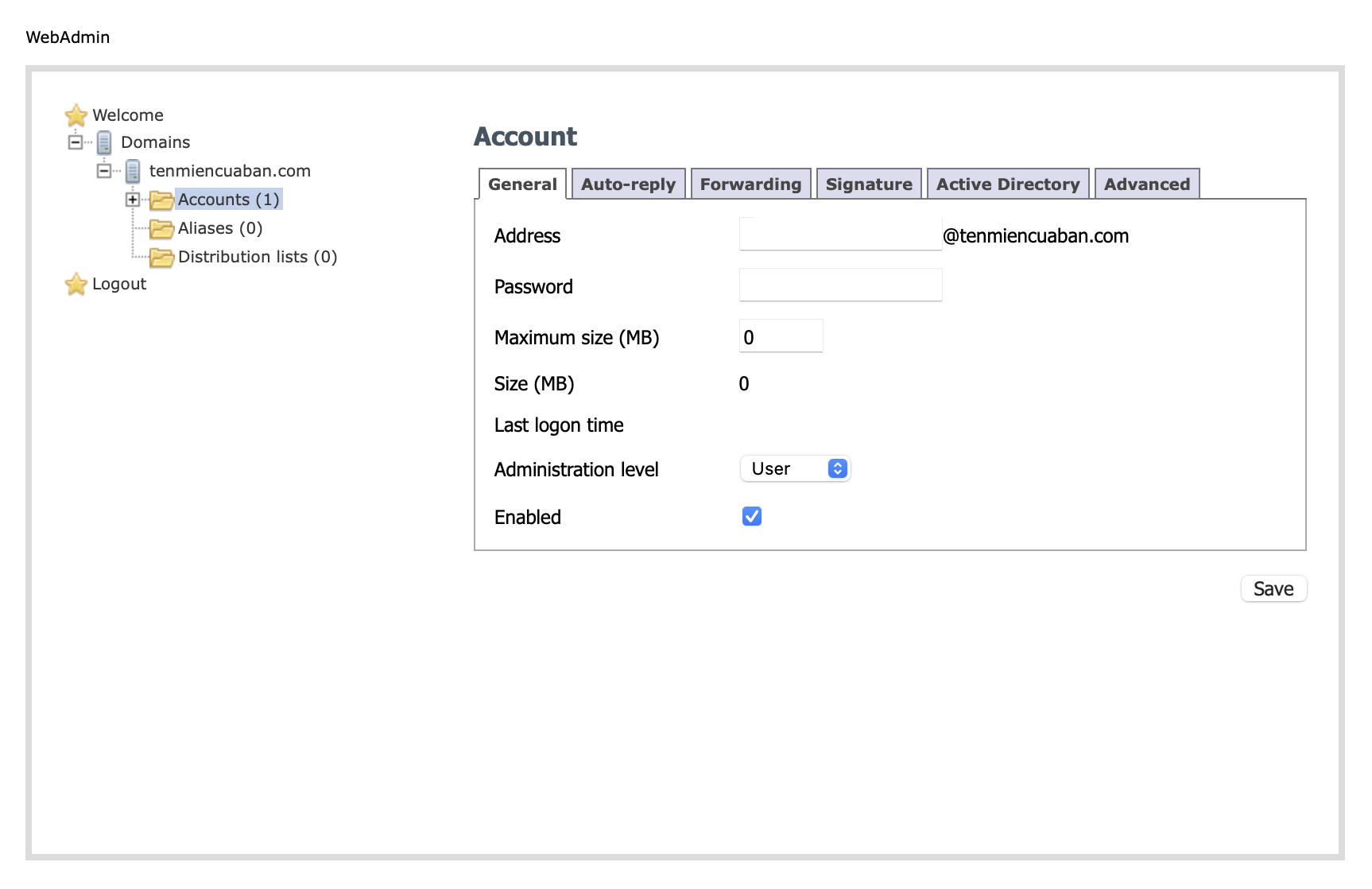This screenshot has height=889, width=1372.
Task: Click the Accounts folder icon
Action: click(161, 200)
